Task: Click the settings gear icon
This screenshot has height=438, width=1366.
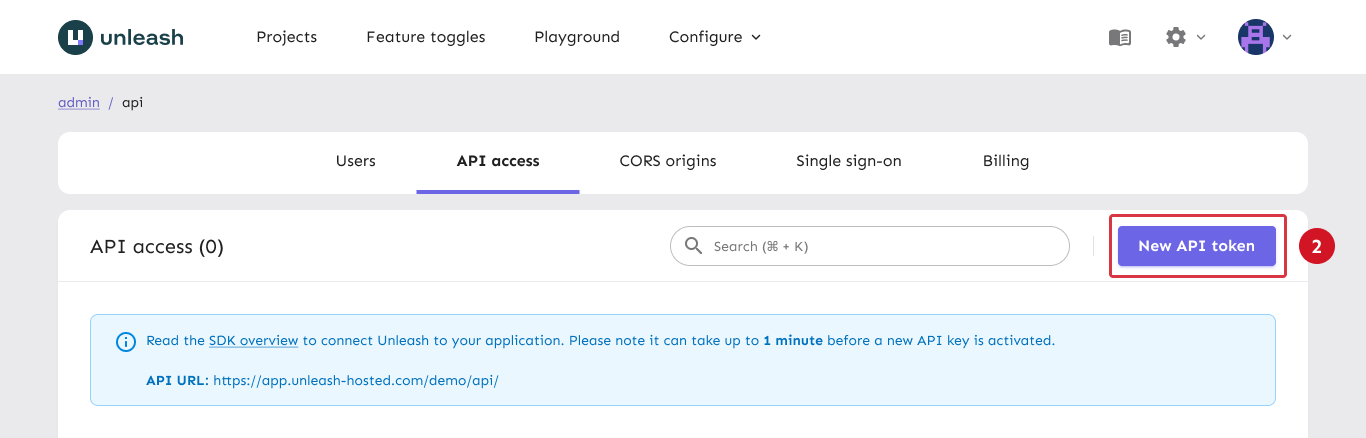Action: coord(1176,37)
